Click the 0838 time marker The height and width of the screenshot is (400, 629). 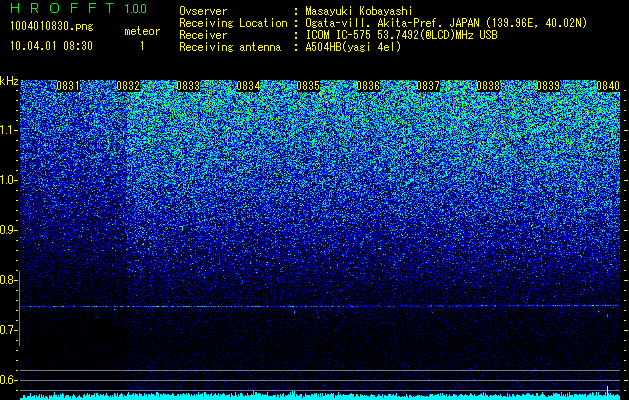tap(488, 86)
